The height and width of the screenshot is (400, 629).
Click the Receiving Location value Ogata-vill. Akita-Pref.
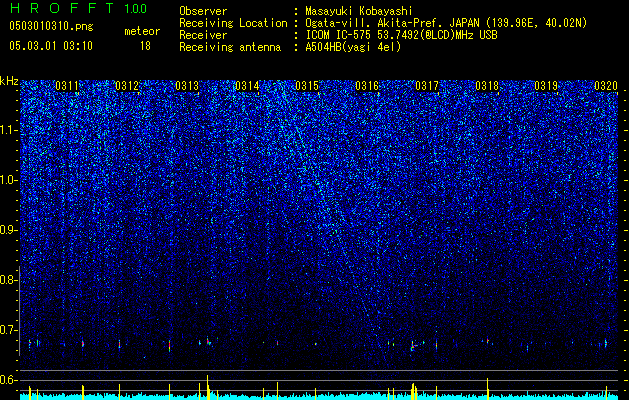tap(375, 23)
